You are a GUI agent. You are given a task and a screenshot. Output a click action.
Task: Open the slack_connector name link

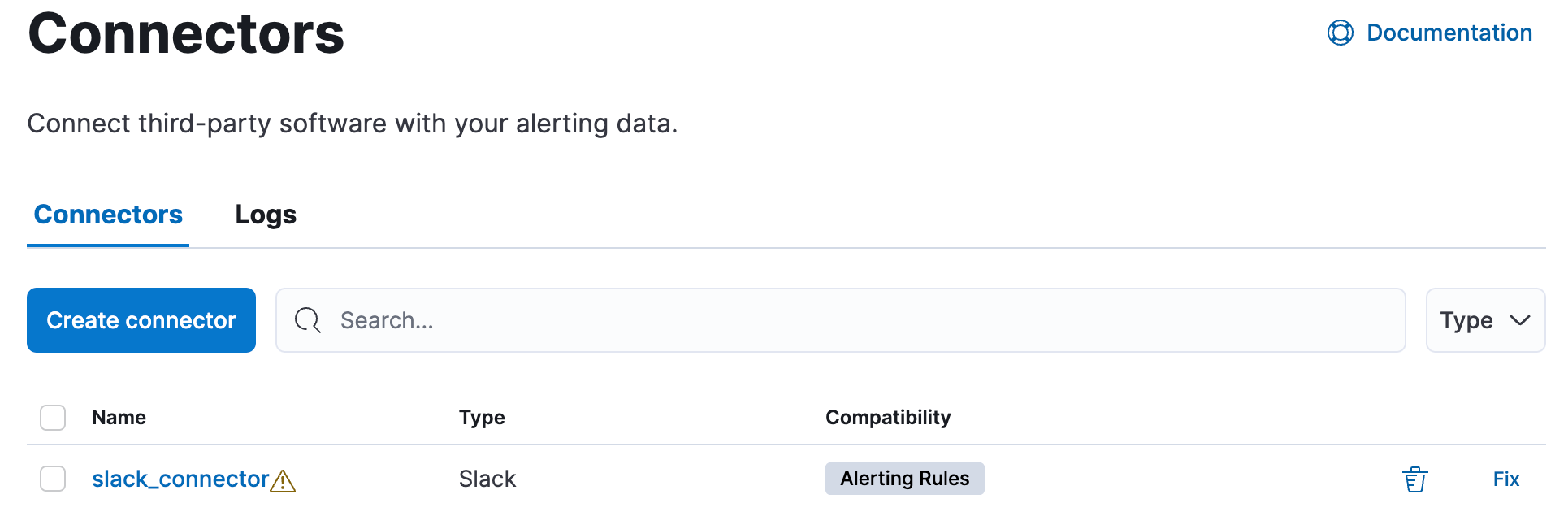pos(180,479)
